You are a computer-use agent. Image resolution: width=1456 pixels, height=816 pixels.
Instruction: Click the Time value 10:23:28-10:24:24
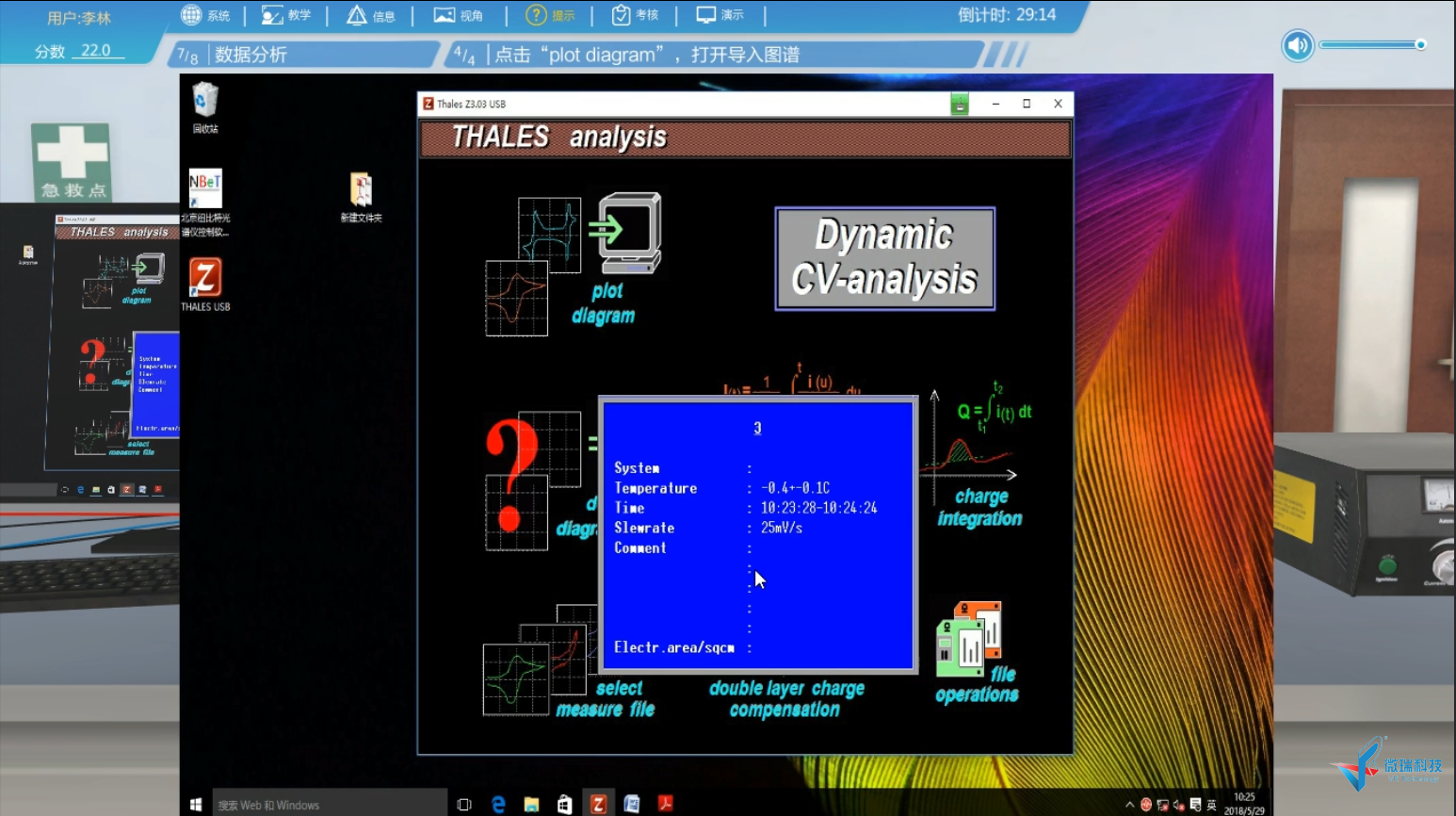[x=818, y=508]
